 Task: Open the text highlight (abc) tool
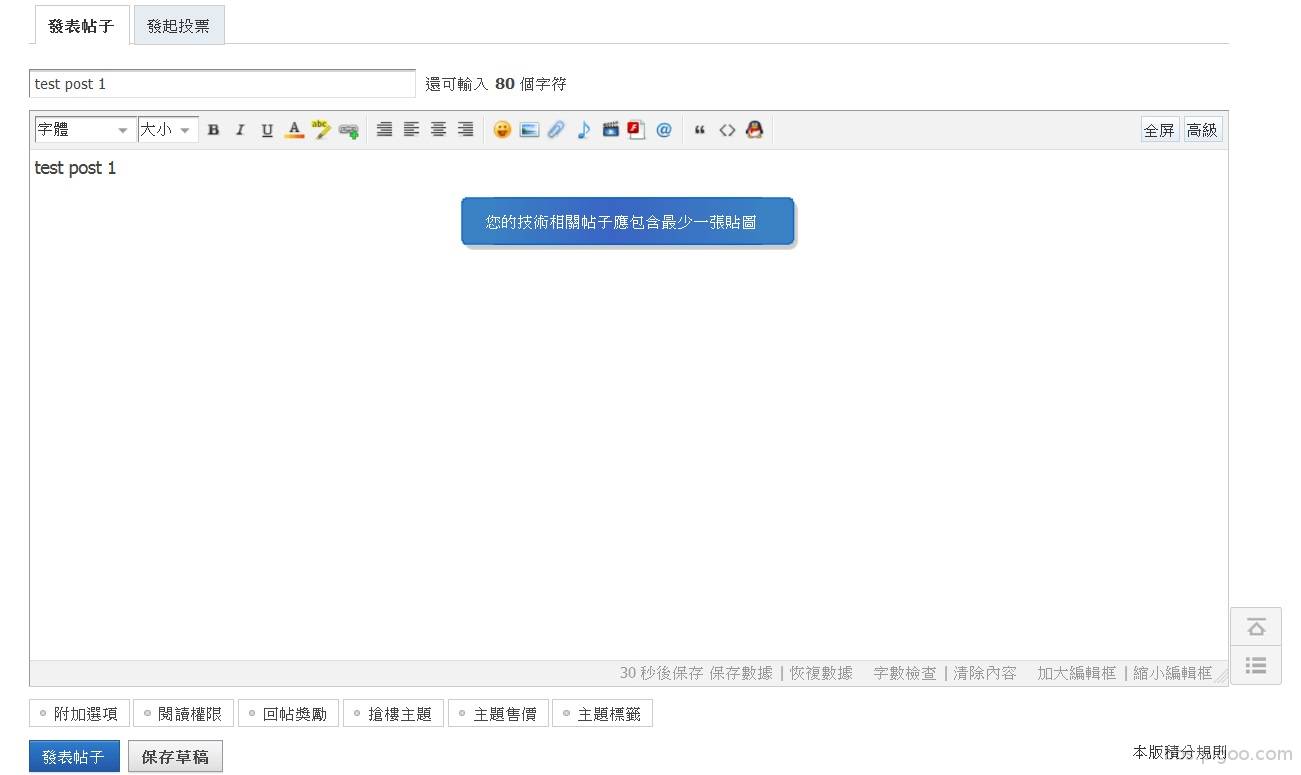[321, 130]
